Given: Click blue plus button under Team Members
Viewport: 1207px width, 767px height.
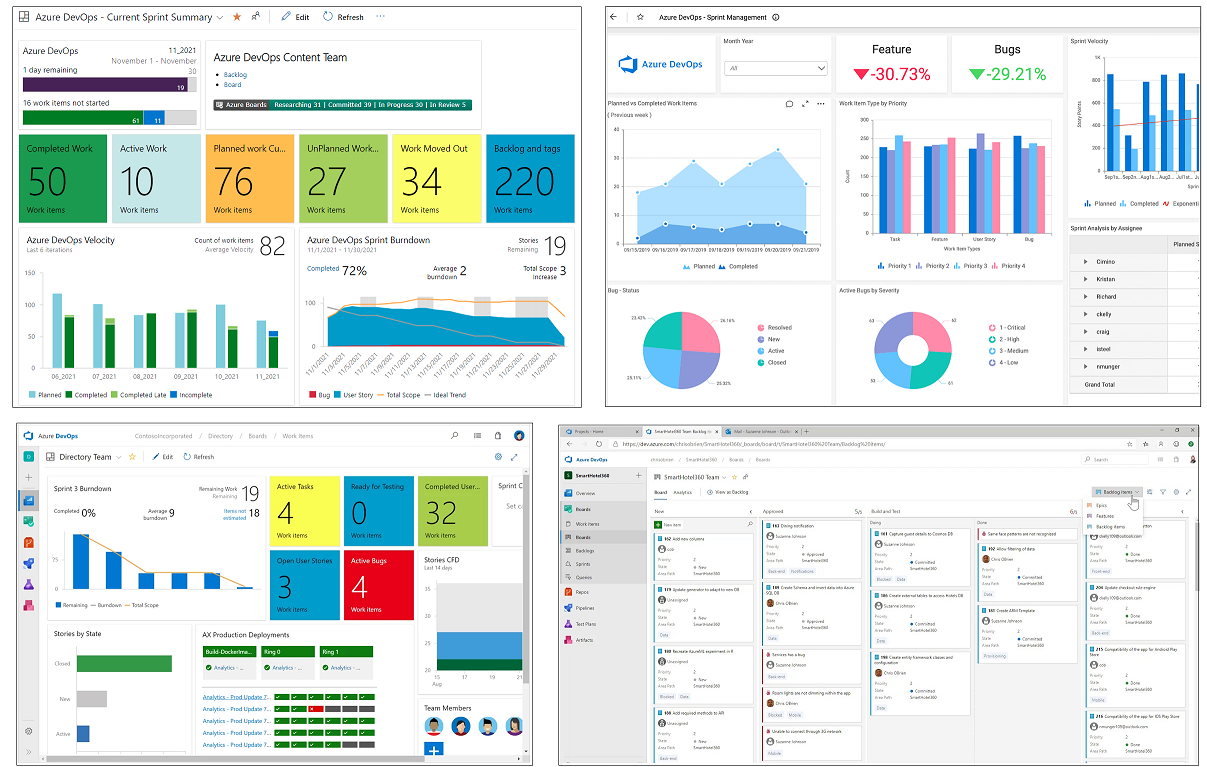Looking at the screenshot, I should [434, 750].
